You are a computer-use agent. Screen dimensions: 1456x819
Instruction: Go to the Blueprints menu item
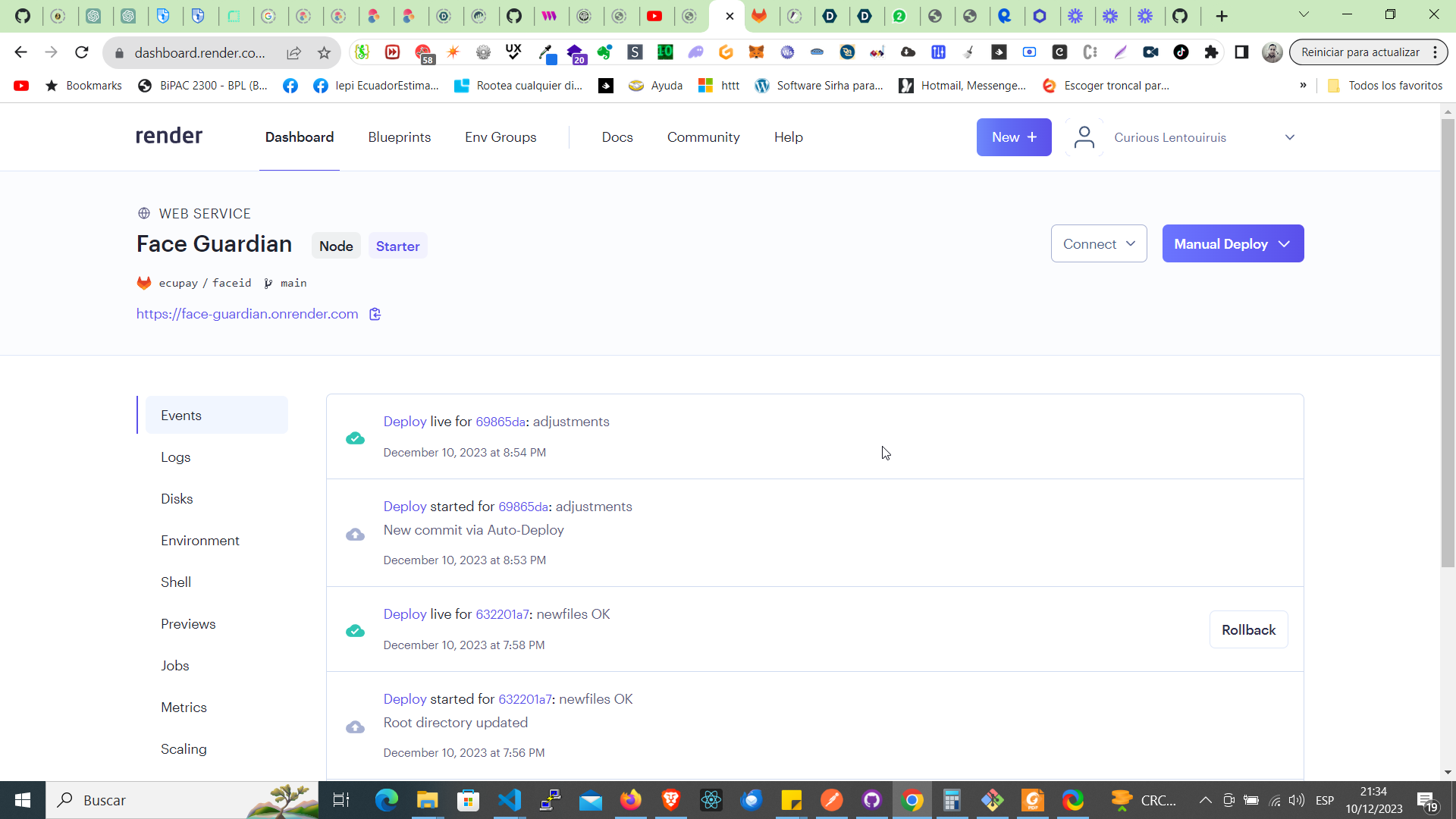(x=399, y=137)
